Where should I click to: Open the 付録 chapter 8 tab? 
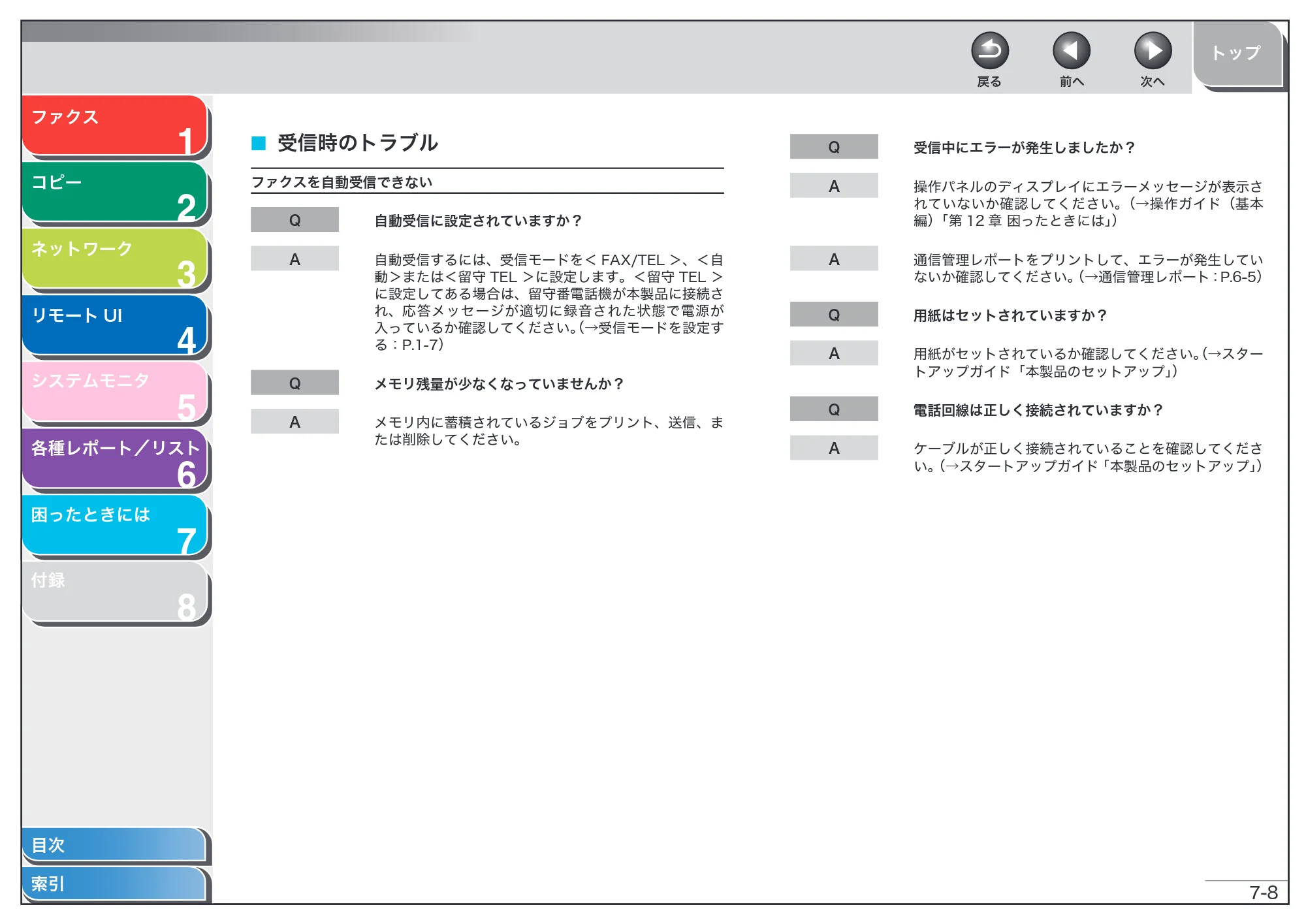click(115, 592)
